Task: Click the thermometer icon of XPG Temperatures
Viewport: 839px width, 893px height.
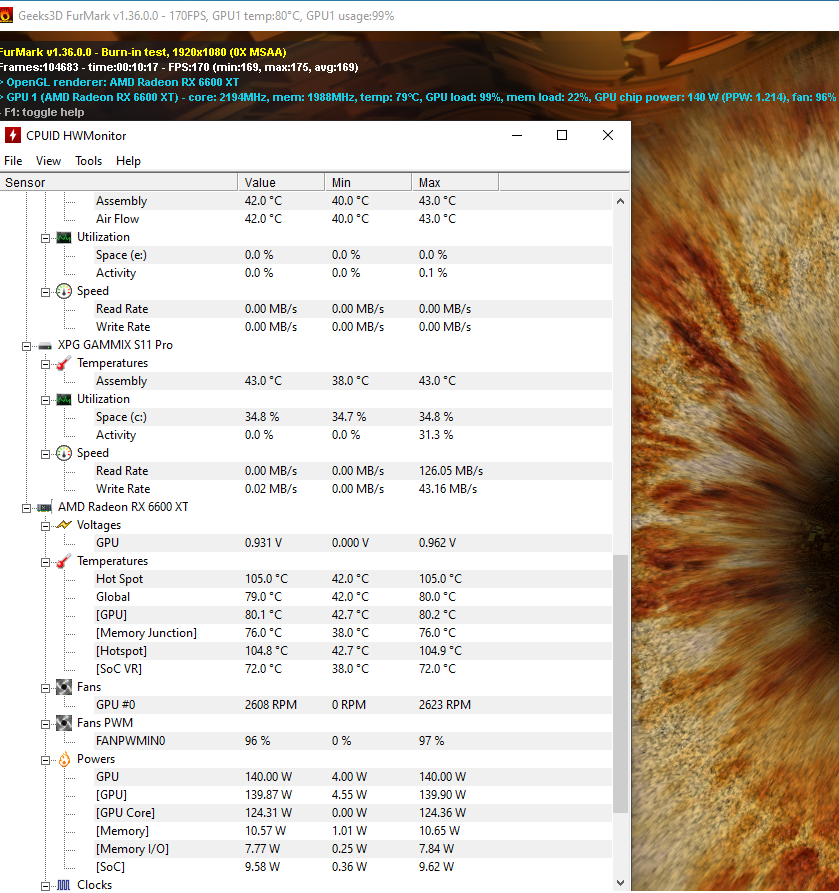Action: pyautogui.click(x=64, y=363)
